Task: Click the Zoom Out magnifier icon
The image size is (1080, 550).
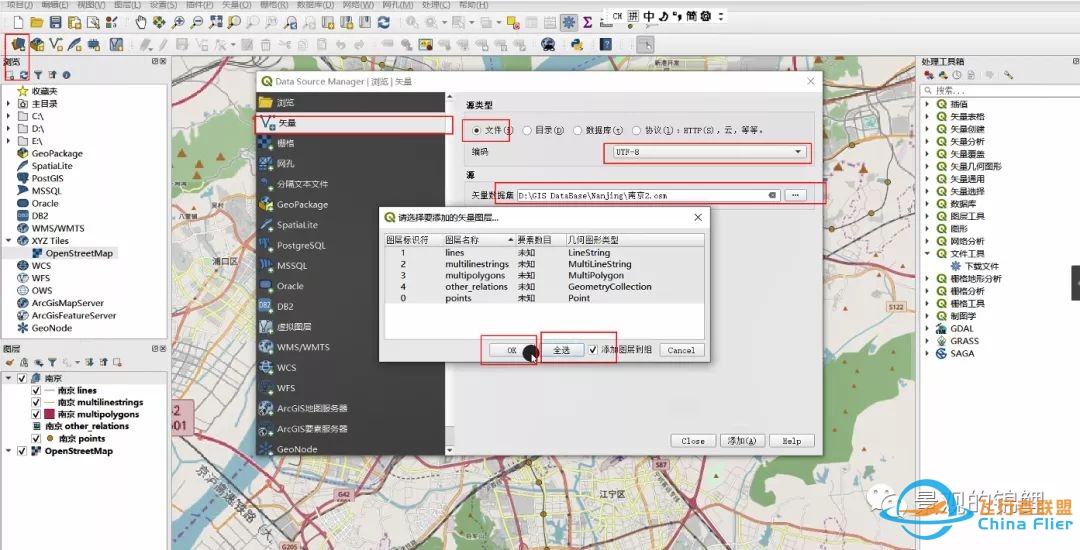Action: point(197,23)
